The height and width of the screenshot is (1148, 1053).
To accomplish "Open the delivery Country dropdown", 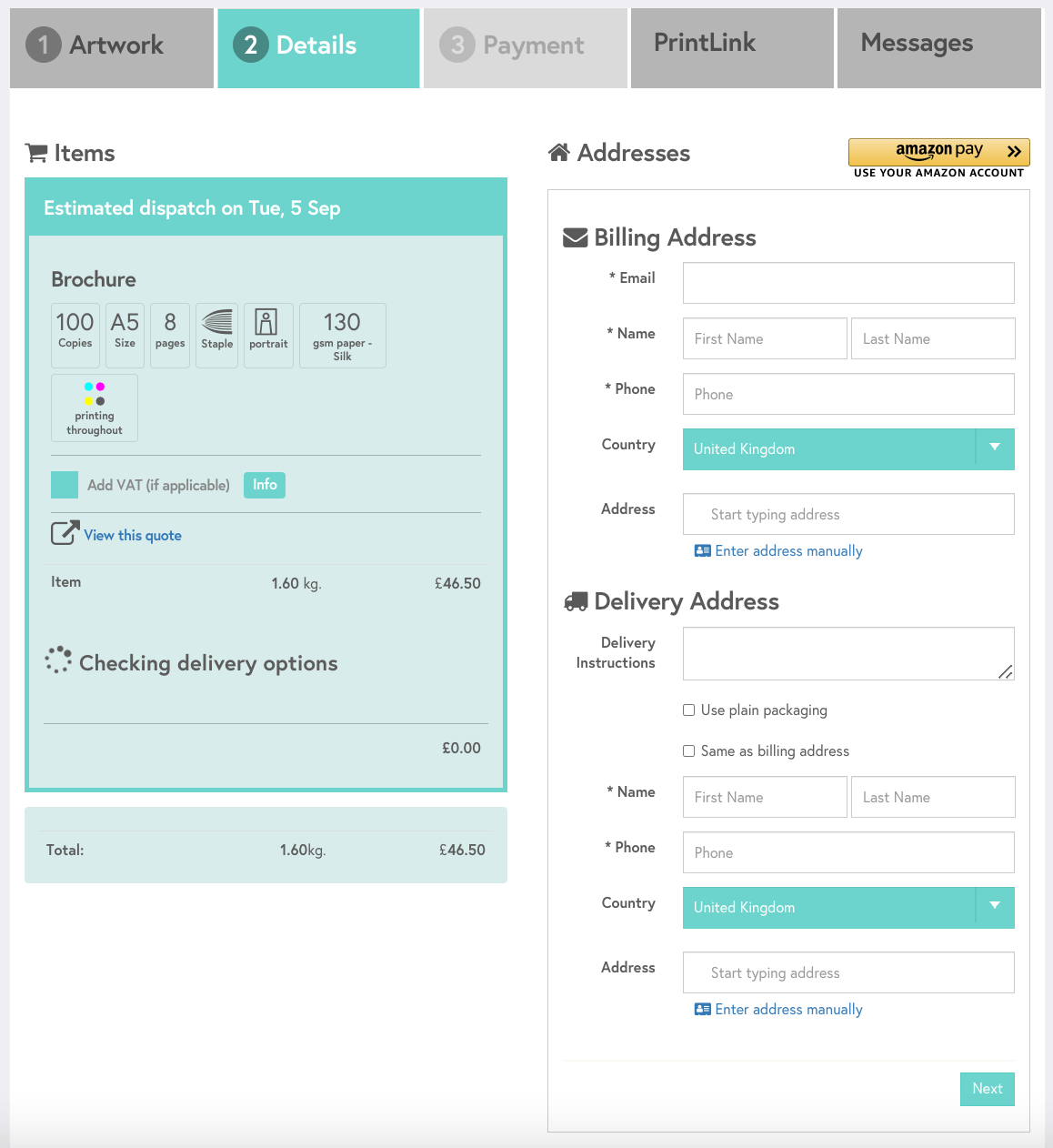I will click(x=847, y=908).
